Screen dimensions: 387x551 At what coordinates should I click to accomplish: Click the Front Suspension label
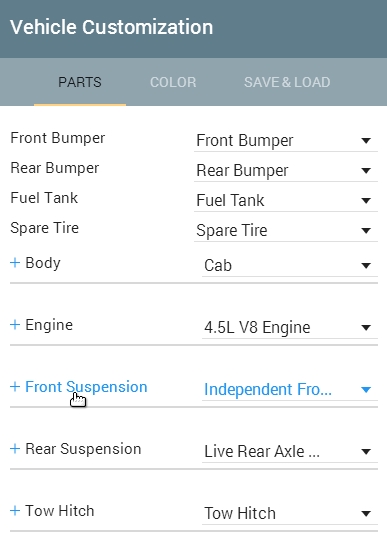(x=86, y=387)
